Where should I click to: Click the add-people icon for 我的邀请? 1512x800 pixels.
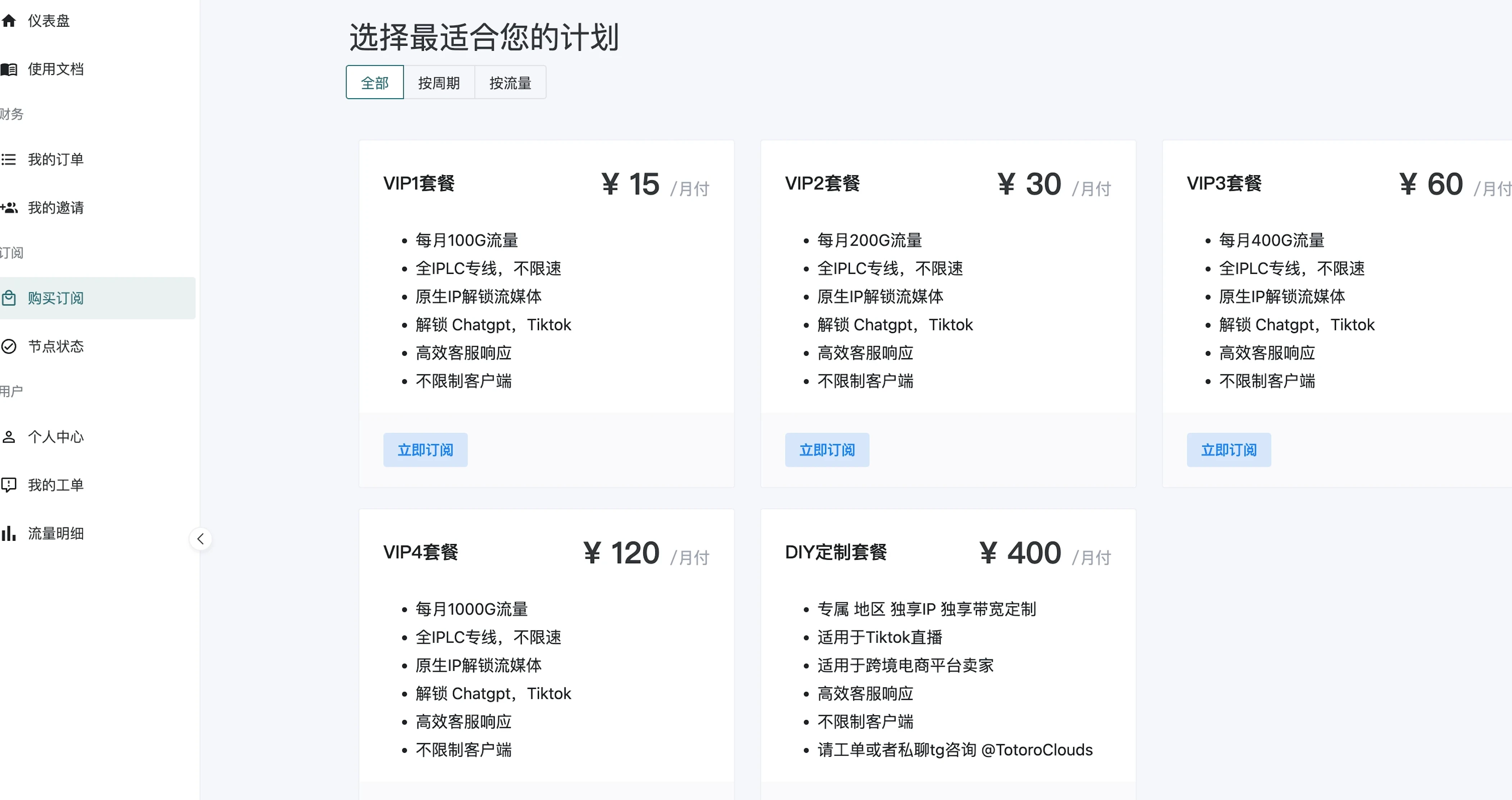(x=9, y=207)
